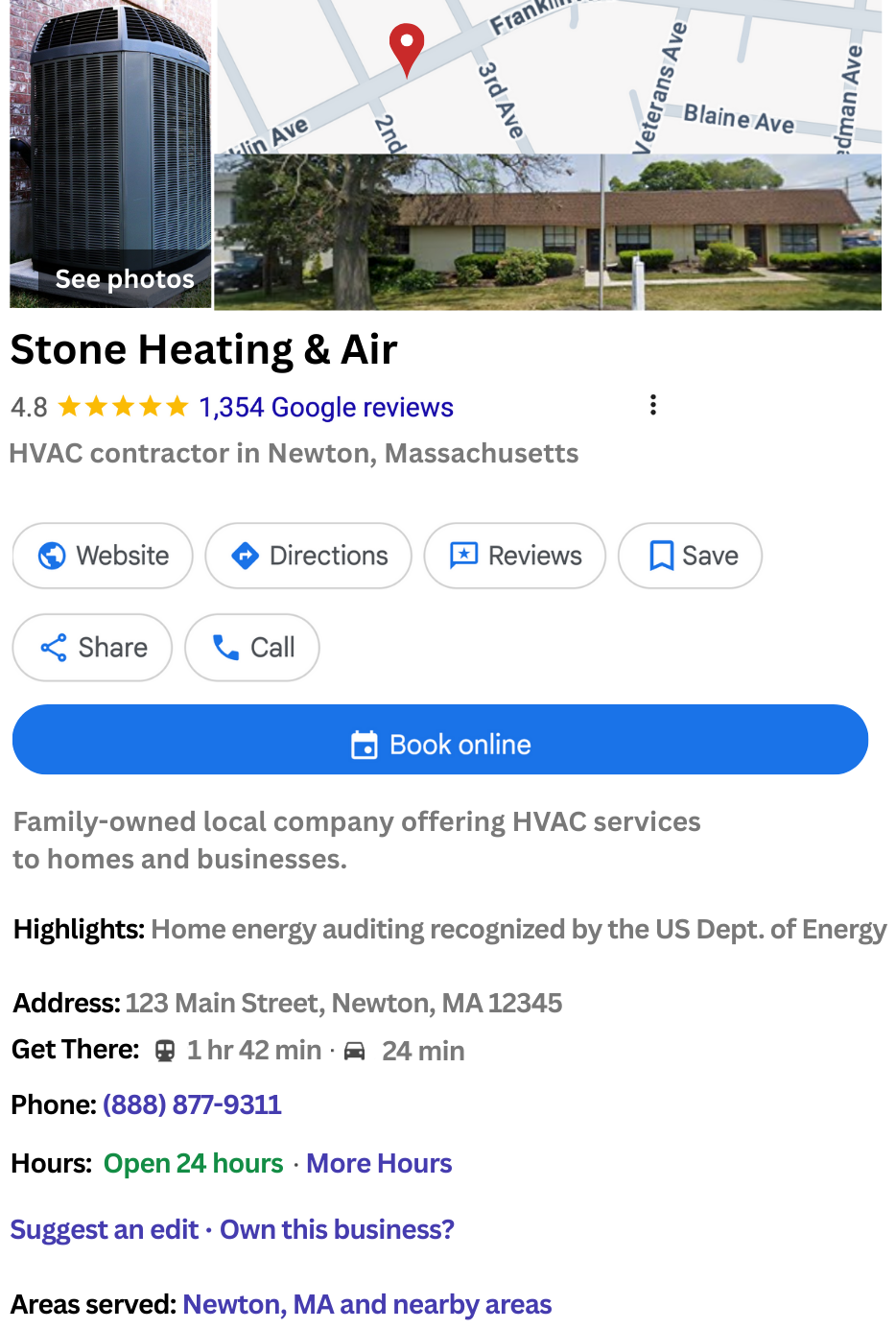896x1329 pixels.
Task: Click the star icon on Reviews
Action: 464,556
